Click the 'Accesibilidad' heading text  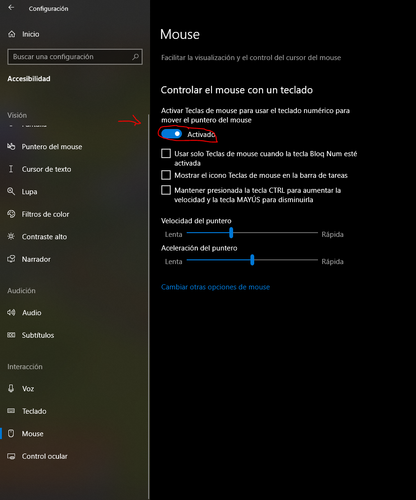(29, 79)
